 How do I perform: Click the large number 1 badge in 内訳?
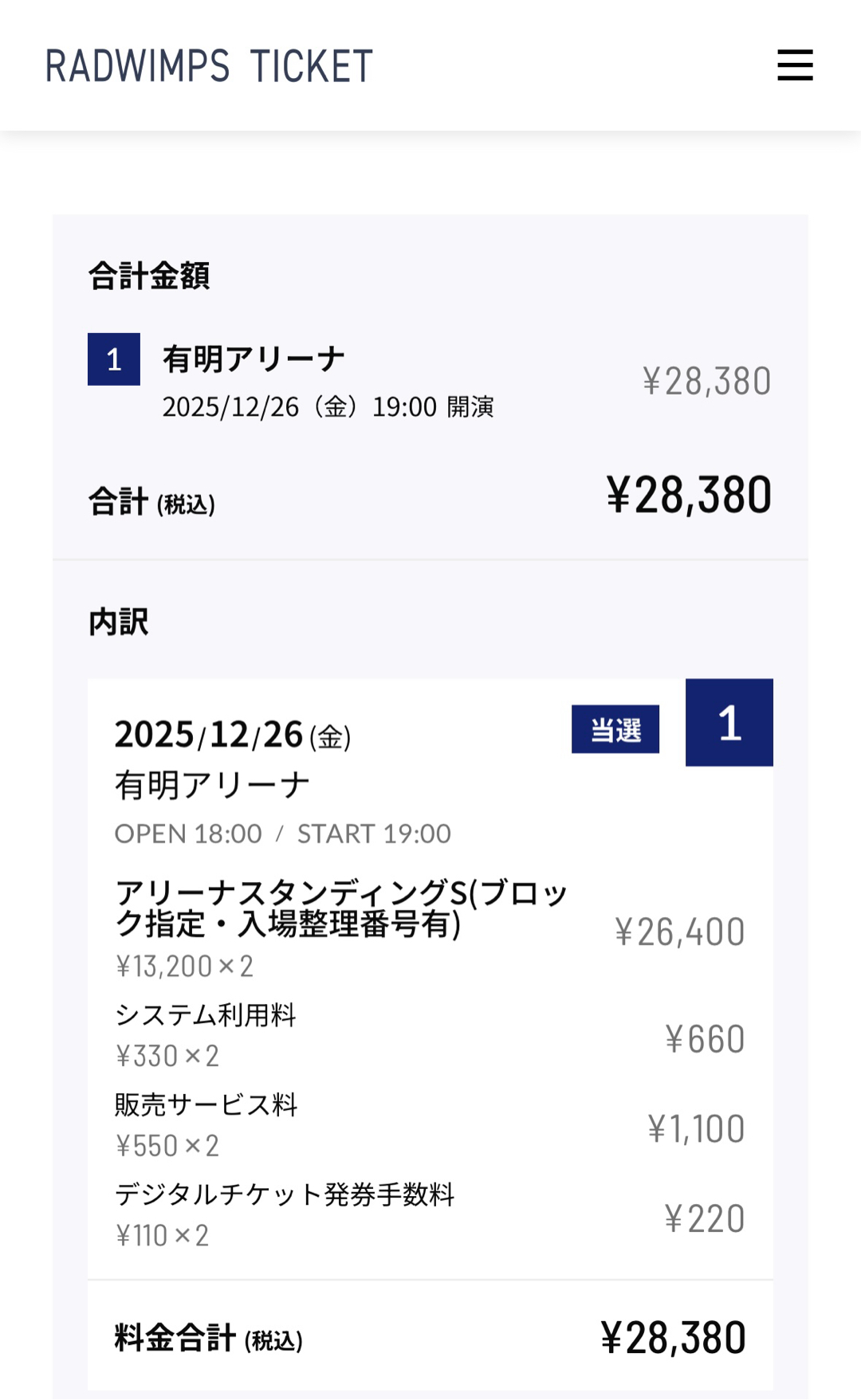[729, 723]
